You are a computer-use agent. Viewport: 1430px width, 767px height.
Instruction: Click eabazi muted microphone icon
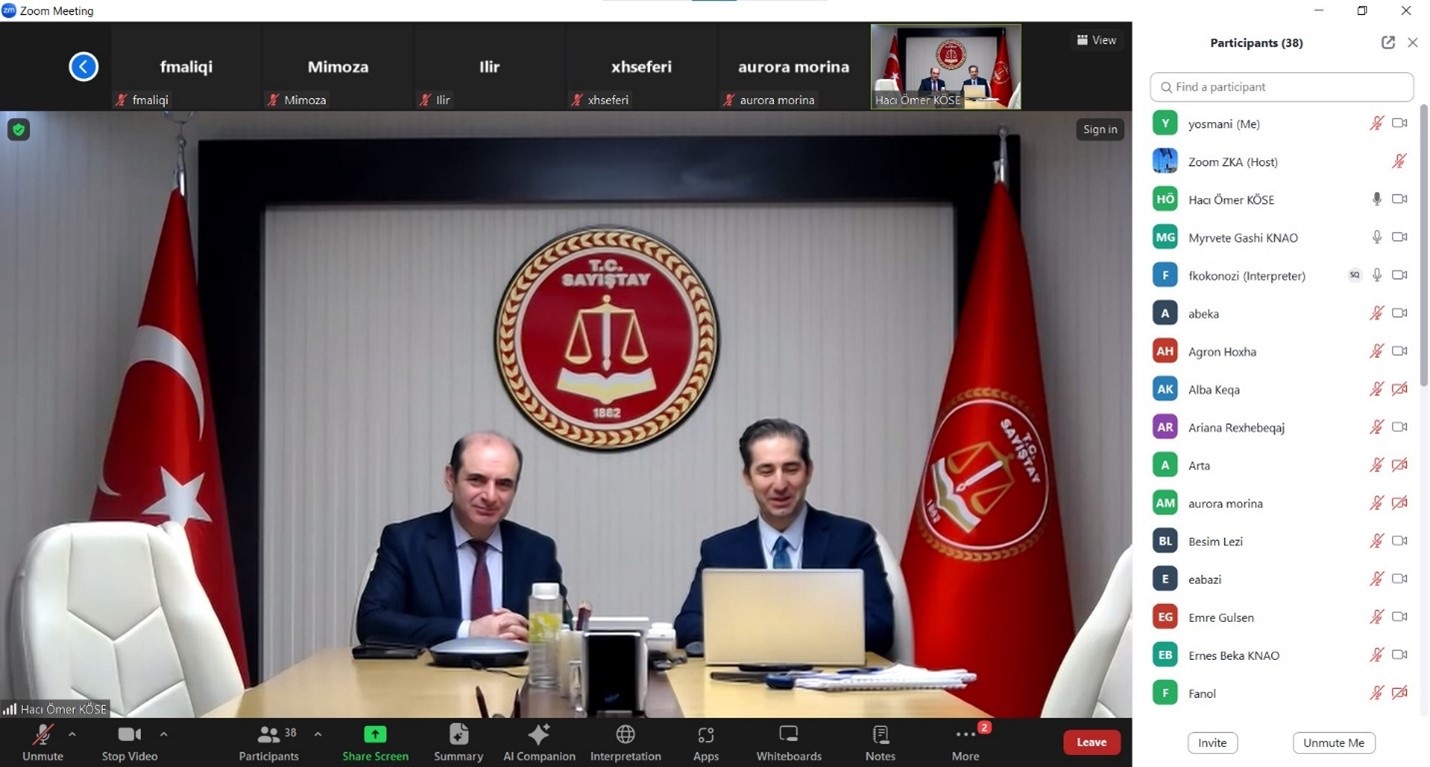click(x=1377, y=579)
